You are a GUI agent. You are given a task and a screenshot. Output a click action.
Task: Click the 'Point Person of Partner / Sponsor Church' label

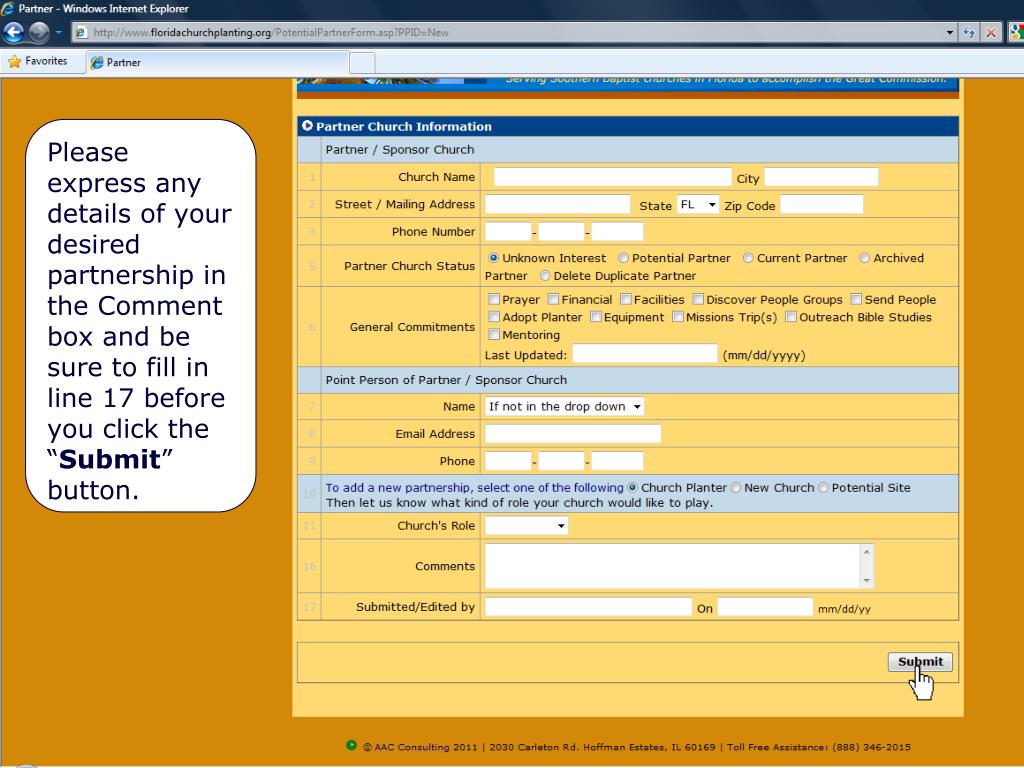(446, 380)
